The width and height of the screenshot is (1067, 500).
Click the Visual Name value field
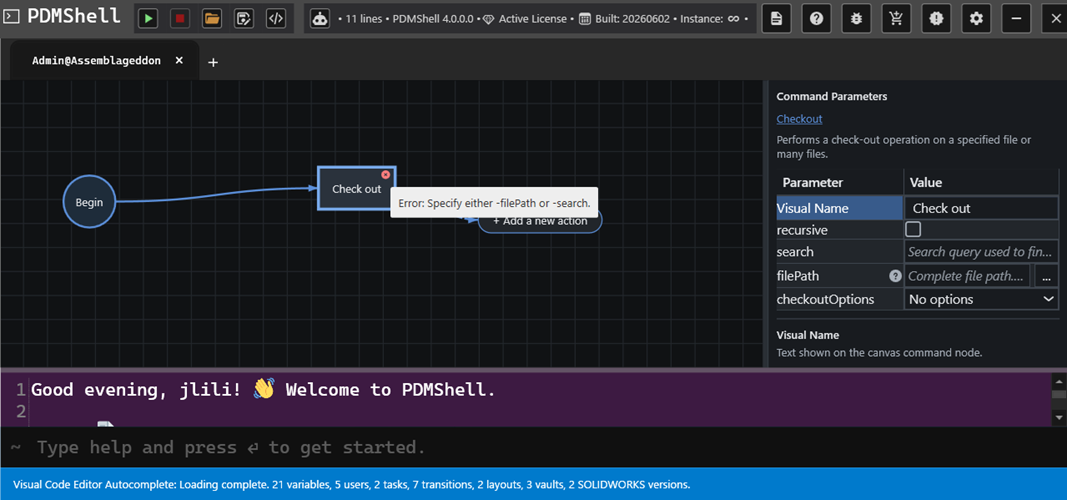[x=981, y=208]
